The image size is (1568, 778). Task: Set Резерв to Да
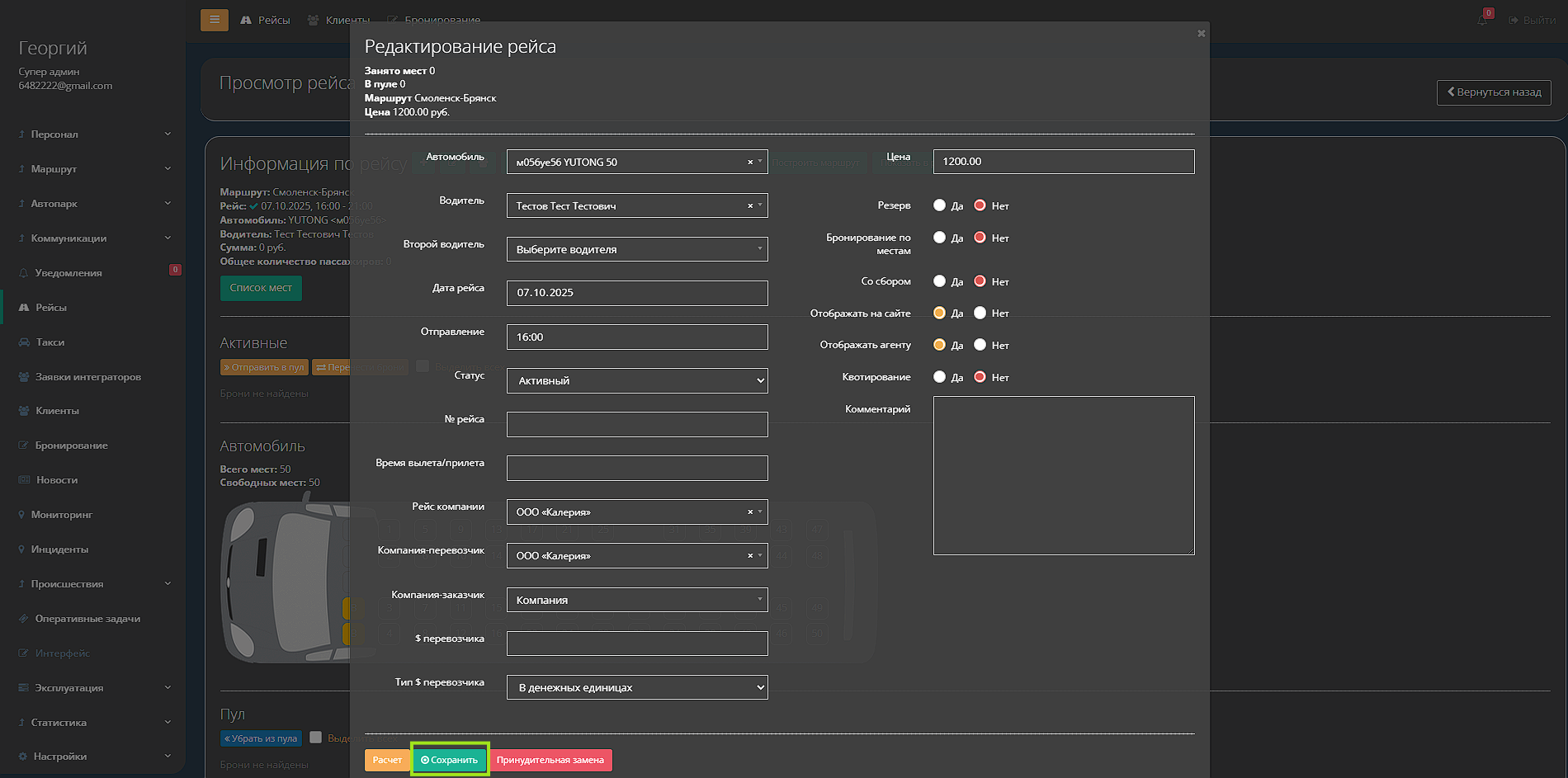point(939,205)
